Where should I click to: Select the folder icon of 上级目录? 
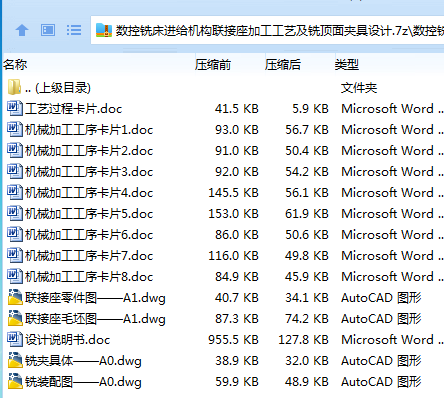tap(14, 87)
